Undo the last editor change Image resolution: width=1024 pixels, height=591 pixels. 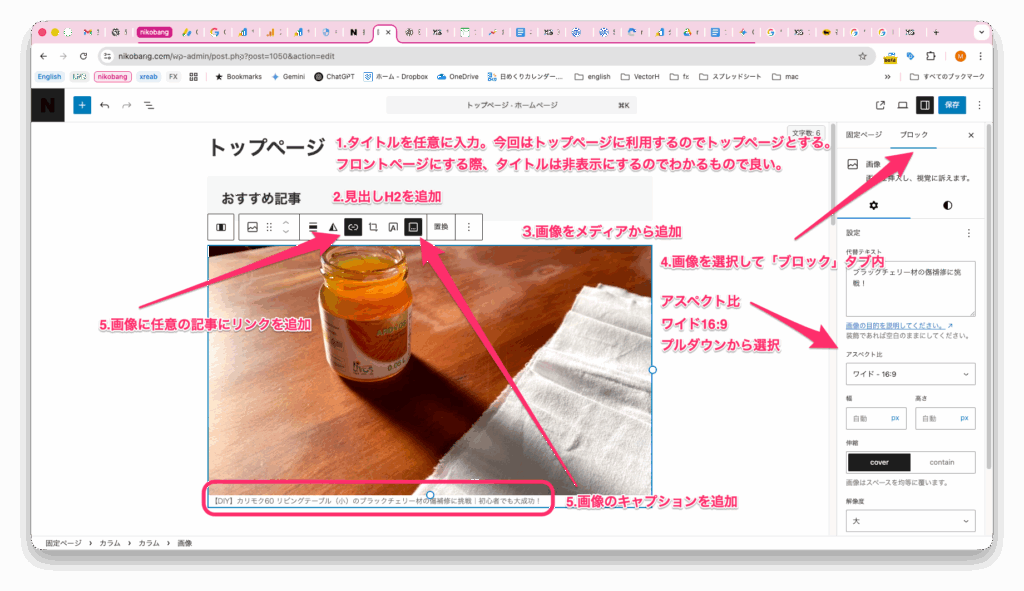[104, 104]
